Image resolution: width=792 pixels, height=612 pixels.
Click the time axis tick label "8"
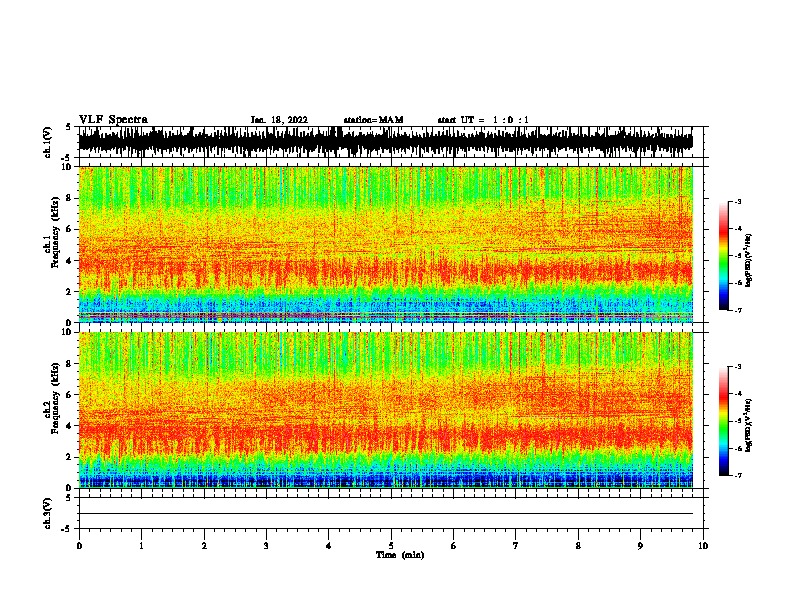pos(578,546)
